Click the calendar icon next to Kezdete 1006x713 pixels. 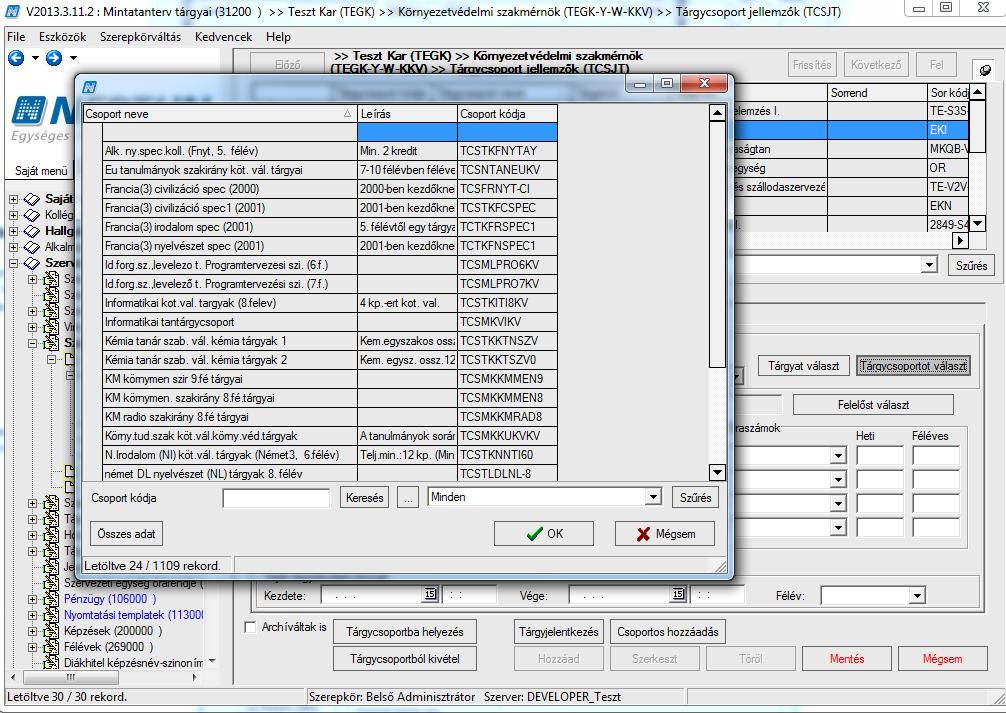click(431, 594)
